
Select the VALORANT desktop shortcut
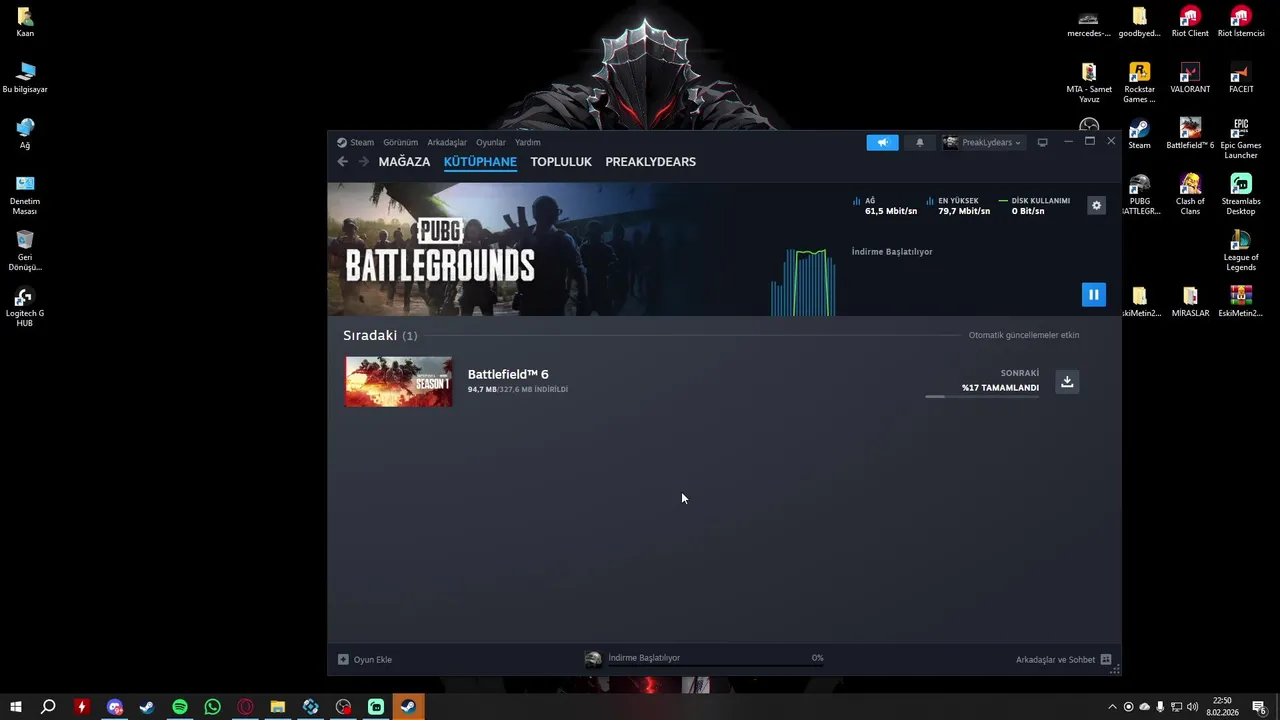pyautogui.click(x=1190, y=79)
